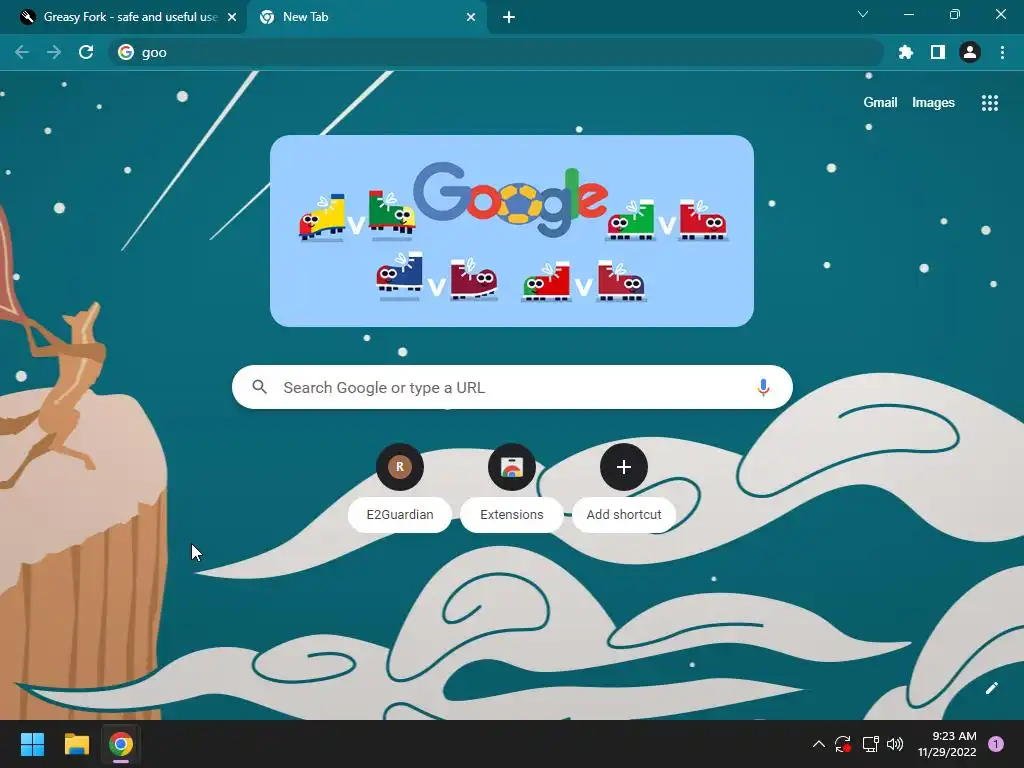Go forward to next page
This screenshot has height=768, width=1024.
[x=54, y=52]
